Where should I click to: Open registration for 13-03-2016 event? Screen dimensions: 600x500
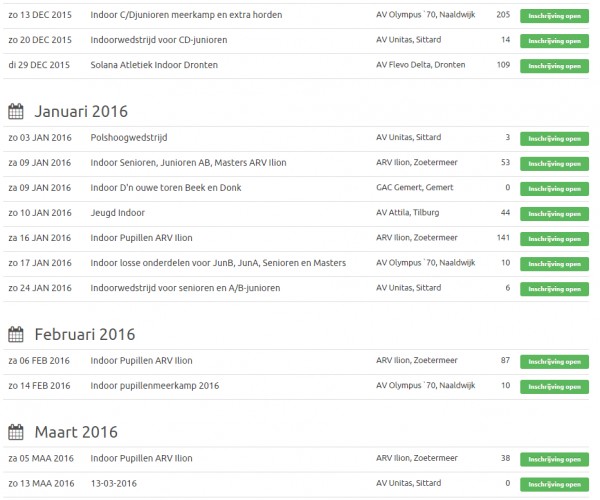553,484
